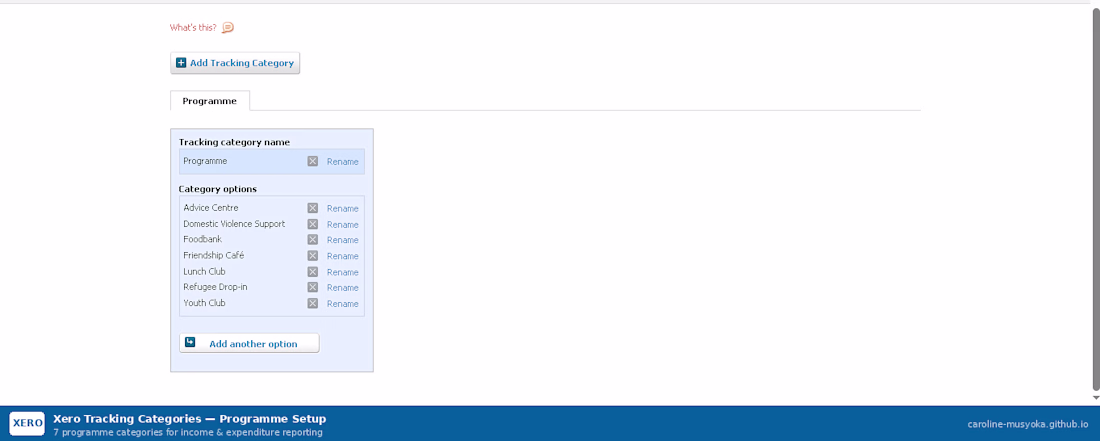Screen dimensions: 1100x441
Task: Click the speech bubble help icon
Action: pyautogui.click(x=228, y=28)
